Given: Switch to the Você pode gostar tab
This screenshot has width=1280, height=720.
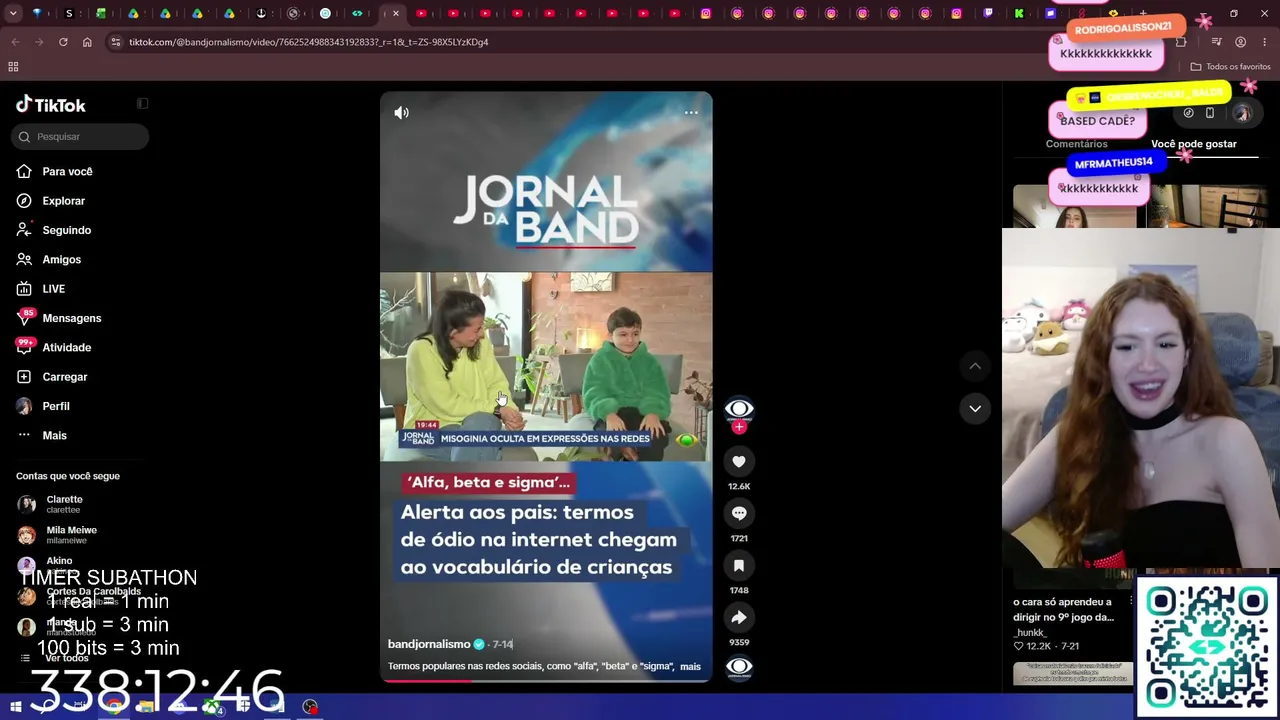Looking at the screenshot, I should pyautogui.click(x=1194, y=144).
